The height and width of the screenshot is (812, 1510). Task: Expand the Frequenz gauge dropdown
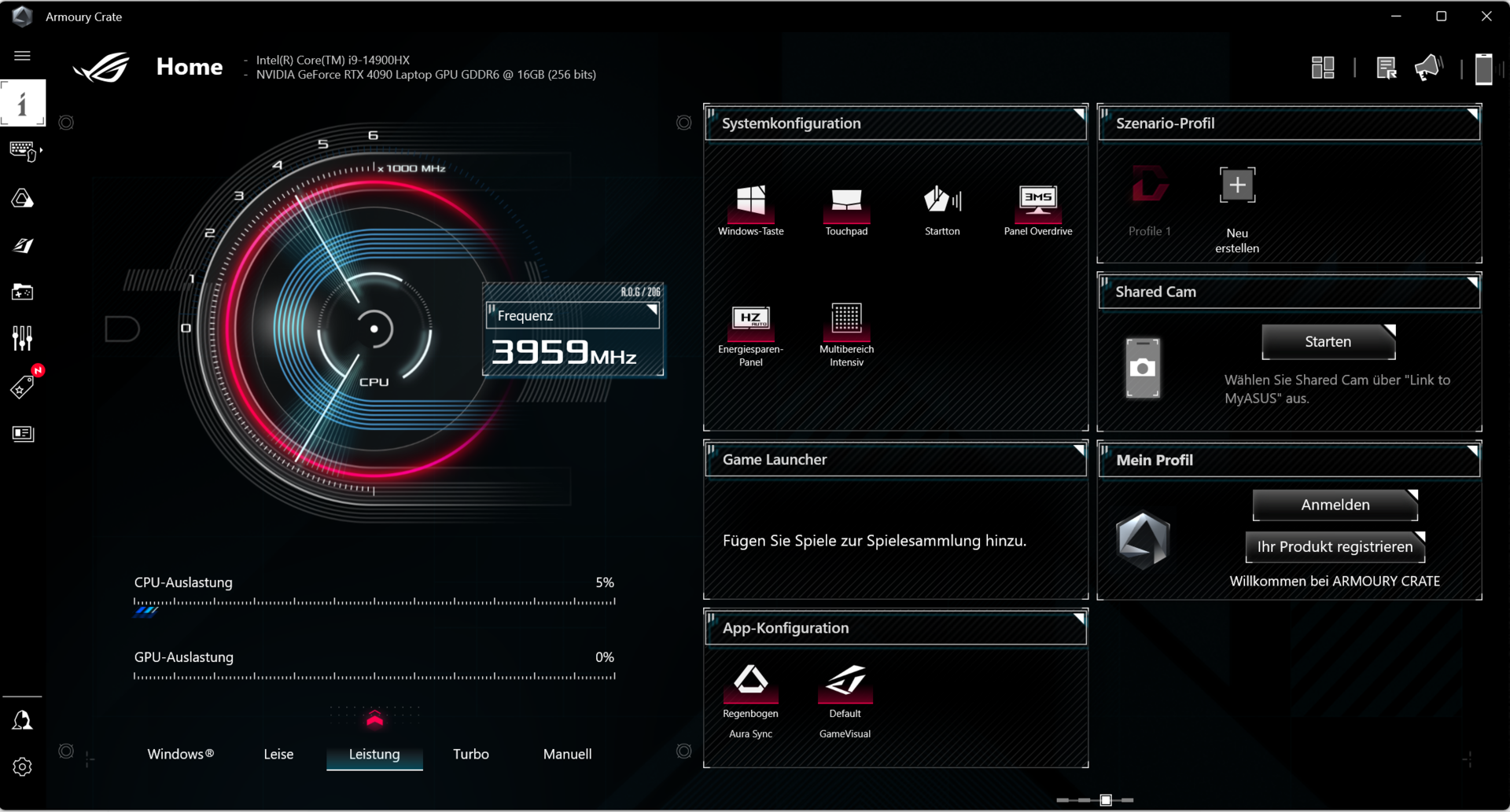click(652, 310)
